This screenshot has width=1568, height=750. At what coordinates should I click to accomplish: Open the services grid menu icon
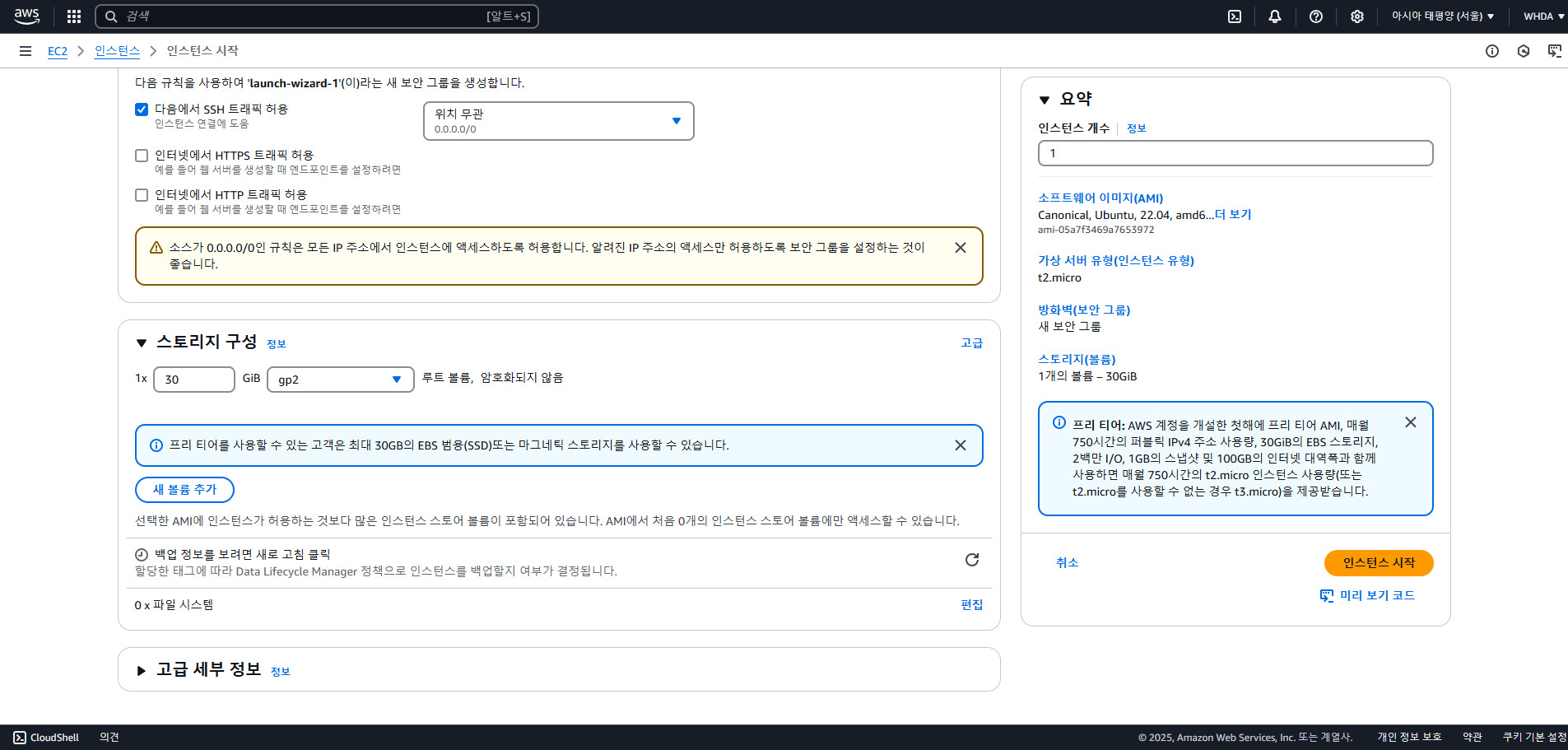[x=74, y=16]
